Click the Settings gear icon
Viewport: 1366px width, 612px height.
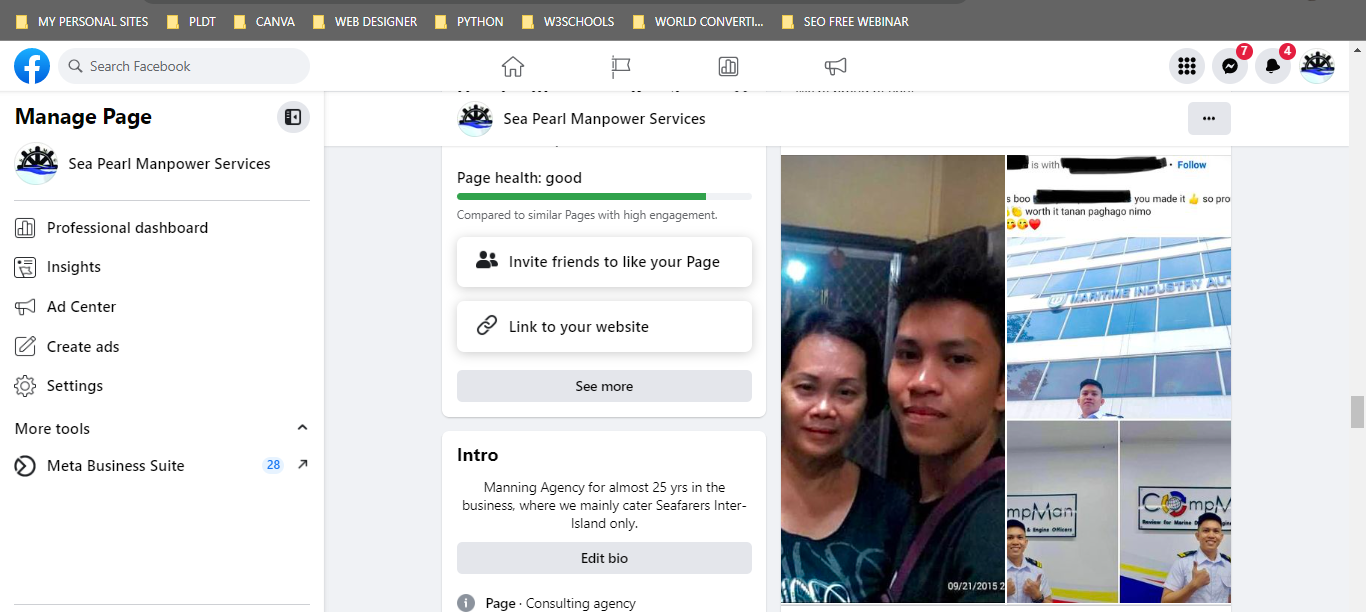point(25,386)
